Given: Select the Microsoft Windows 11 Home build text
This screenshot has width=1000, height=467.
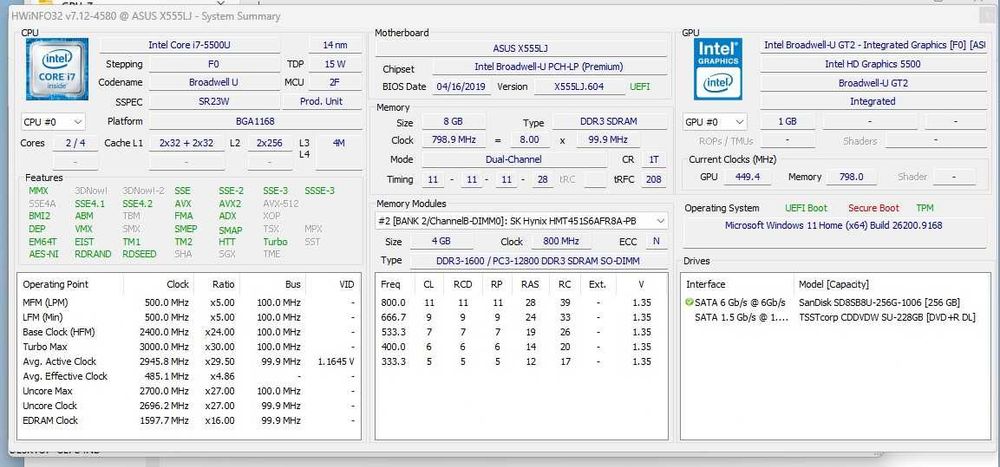Looking at the screenshot, I should tap(833, 225).
